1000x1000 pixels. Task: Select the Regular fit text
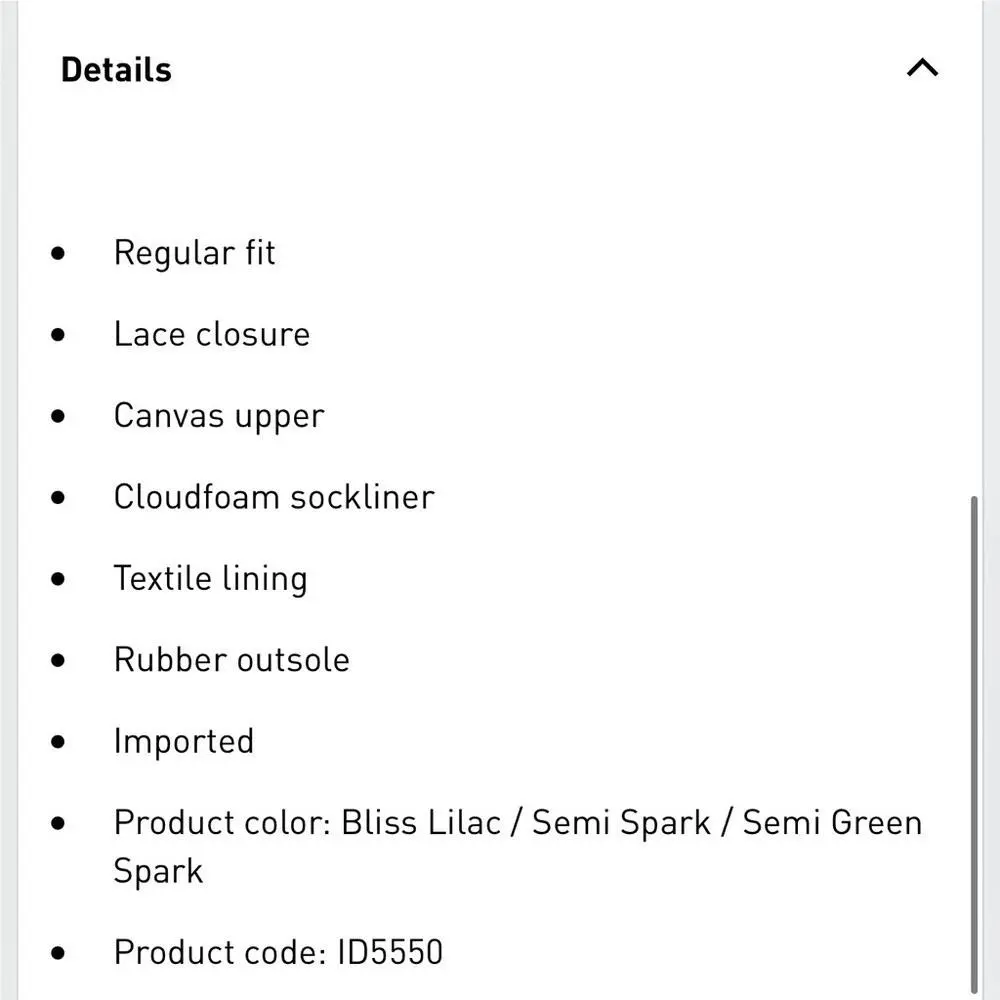[195, 253]
